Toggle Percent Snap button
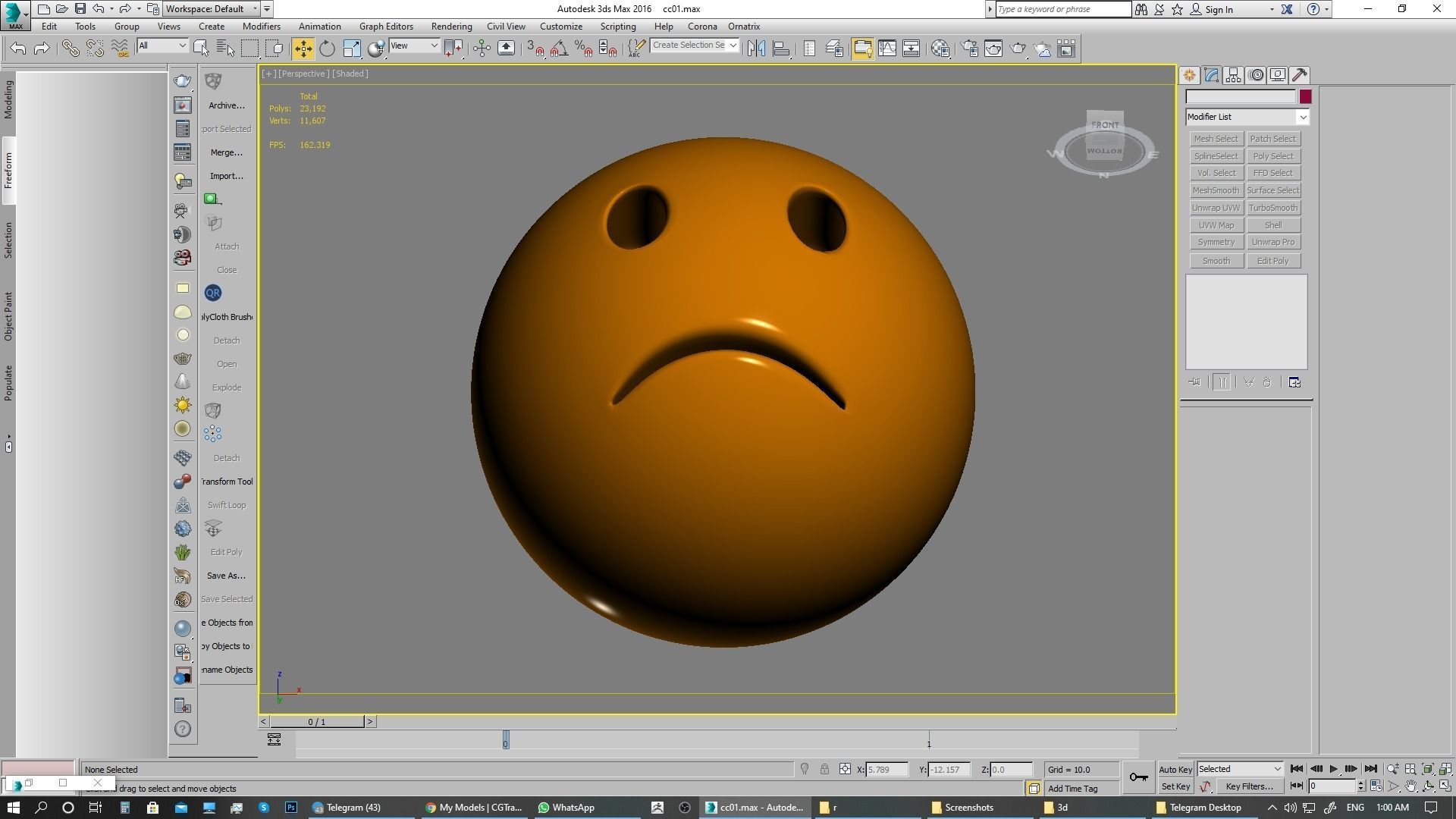Viewport: 1456px width, 819px height. coord(584,49)
